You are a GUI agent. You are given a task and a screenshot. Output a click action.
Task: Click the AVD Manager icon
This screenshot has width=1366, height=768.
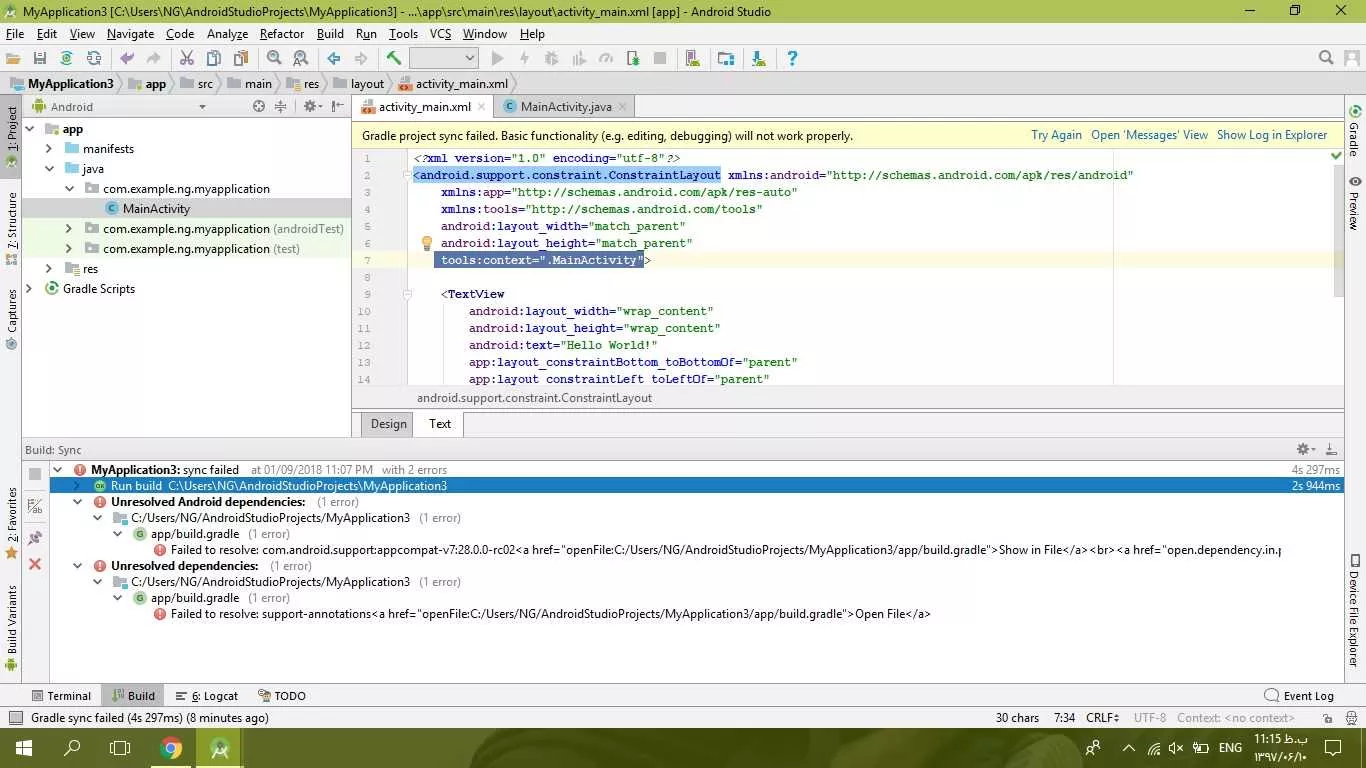[x=693, y=59]
